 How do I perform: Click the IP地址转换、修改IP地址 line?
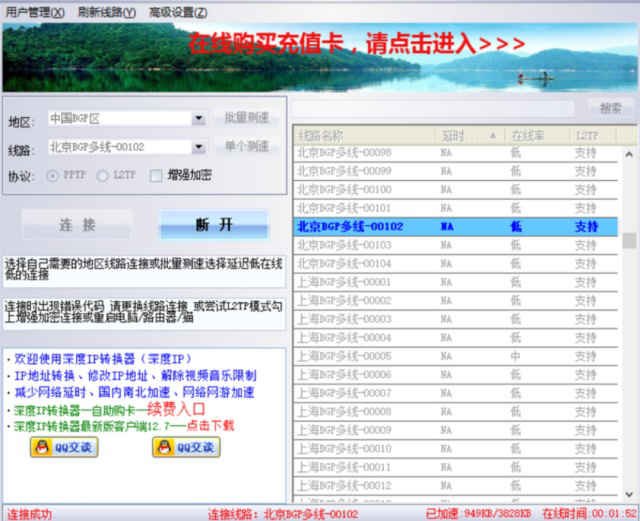[x=135, y=376]
